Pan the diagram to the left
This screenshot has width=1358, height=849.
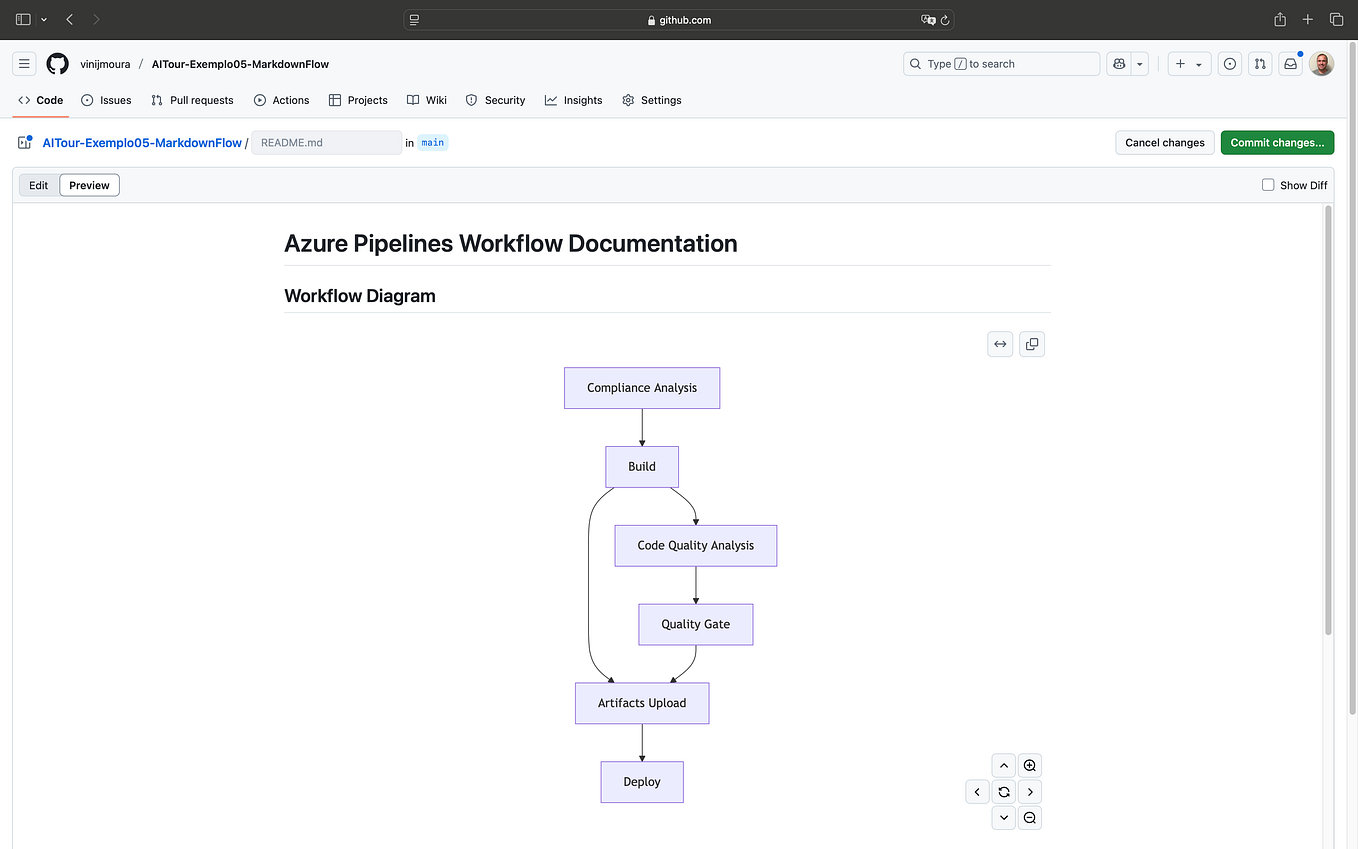pos(977,791)
